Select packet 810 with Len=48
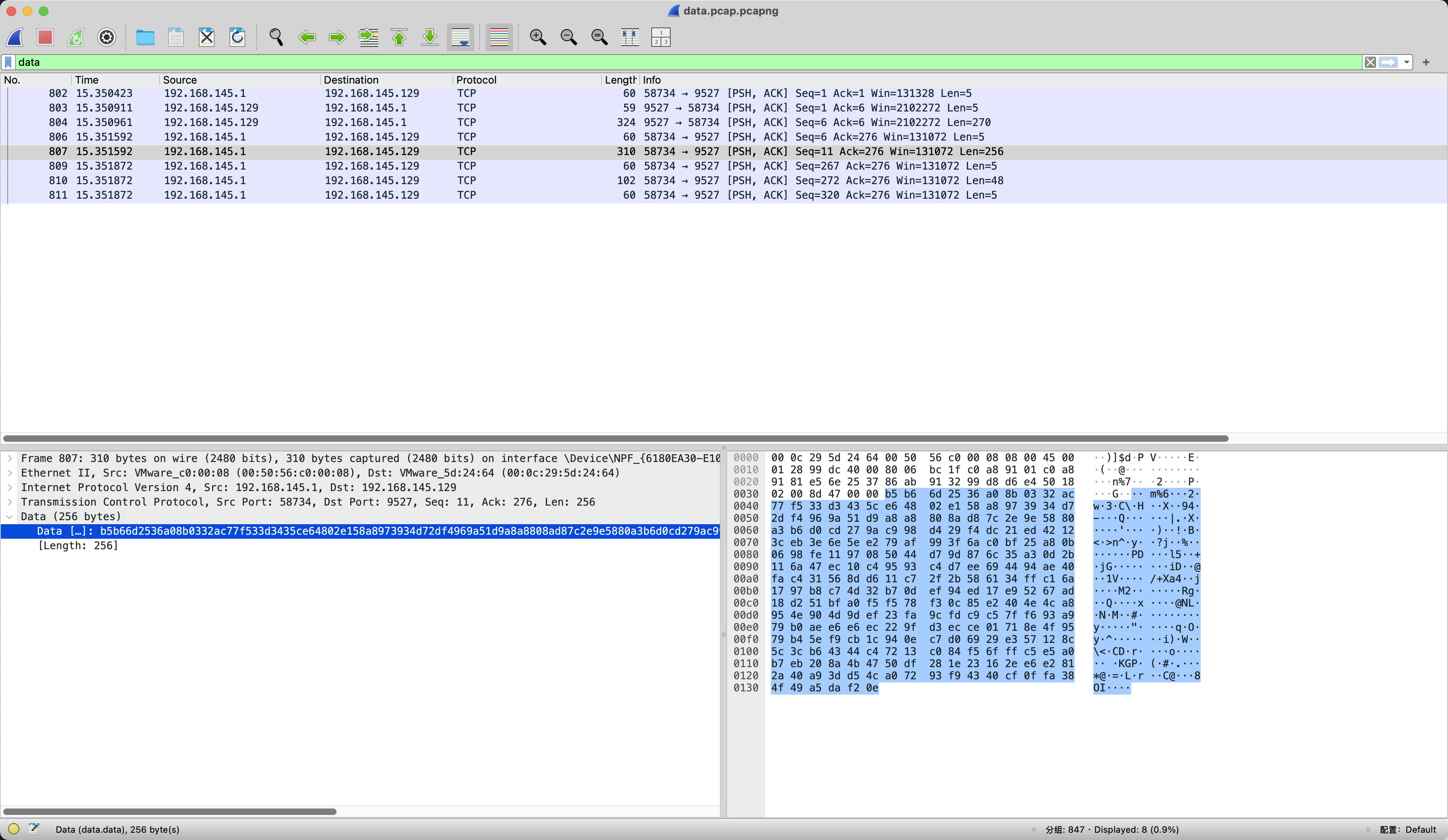This screenshot has width=1448, height=840. click(x=724, y=181)
